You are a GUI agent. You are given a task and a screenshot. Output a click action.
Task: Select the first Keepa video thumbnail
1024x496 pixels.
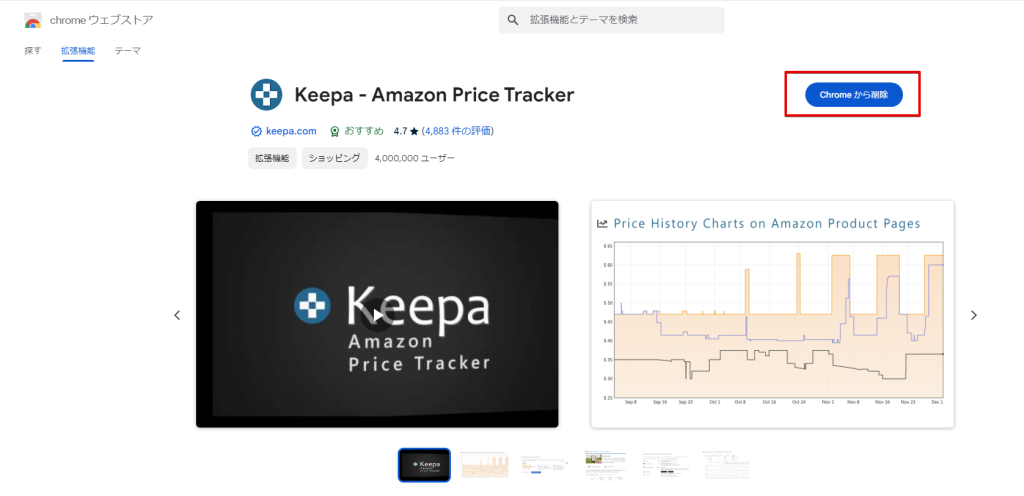coord(424,465)
